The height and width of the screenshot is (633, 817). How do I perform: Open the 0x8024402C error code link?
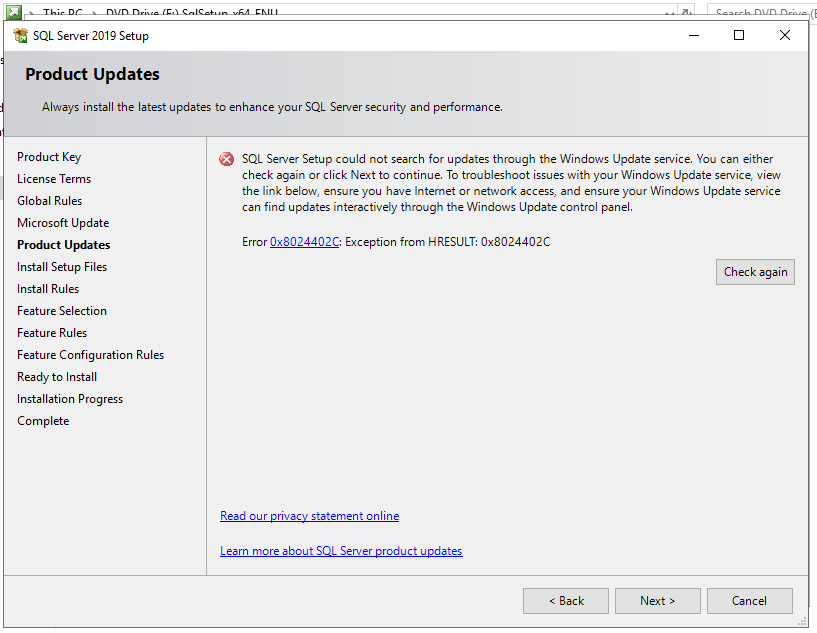[305, 242]
